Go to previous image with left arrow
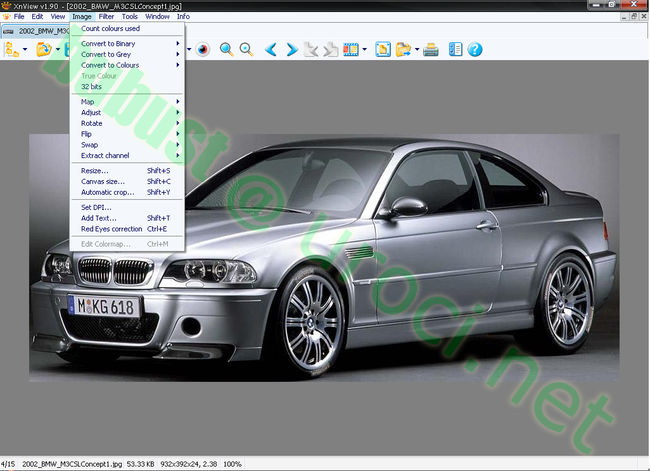Viewport: 650px width, 471px height. tap(271, 49)
